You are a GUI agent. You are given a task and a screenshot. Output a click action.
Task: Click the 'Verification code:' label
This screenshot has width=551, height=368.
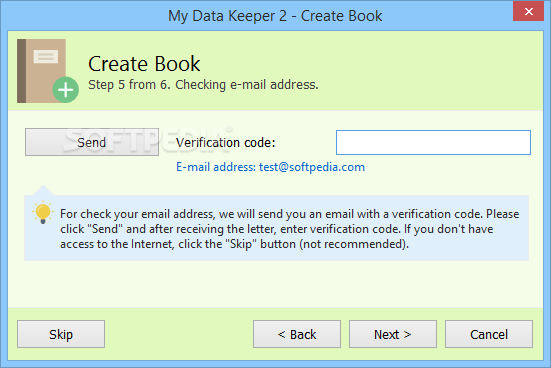[226, 142]
